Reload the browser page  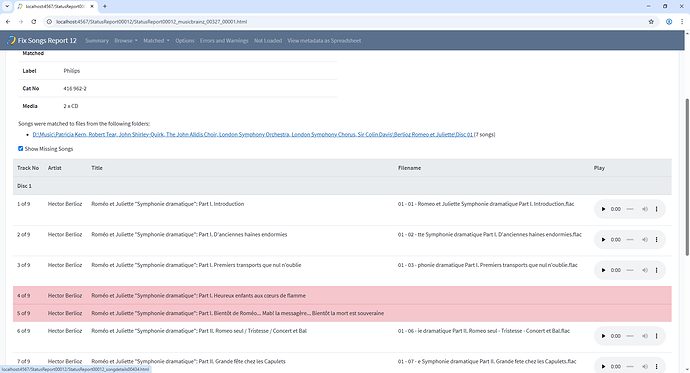tap(33, 22)
